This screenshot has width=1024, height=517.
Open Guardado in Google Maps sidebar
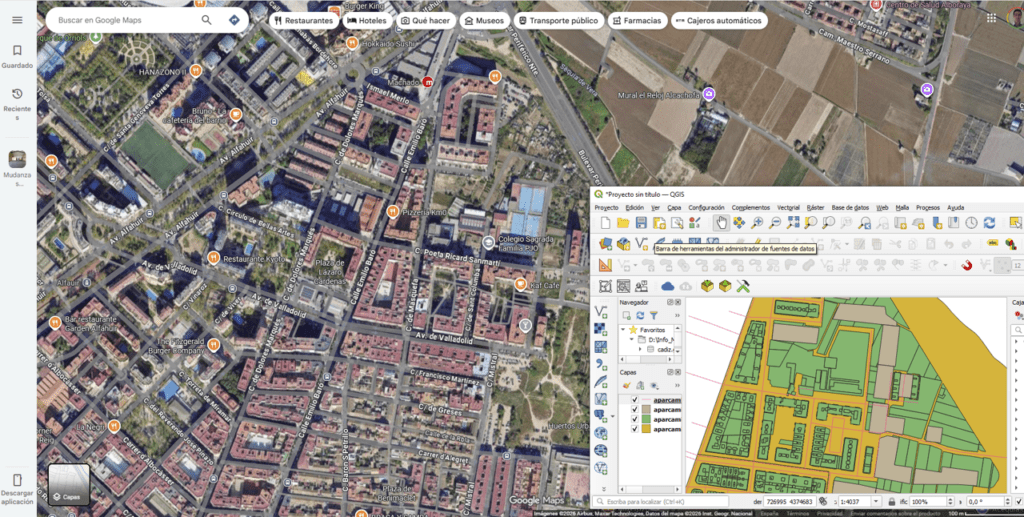(17, 57)
